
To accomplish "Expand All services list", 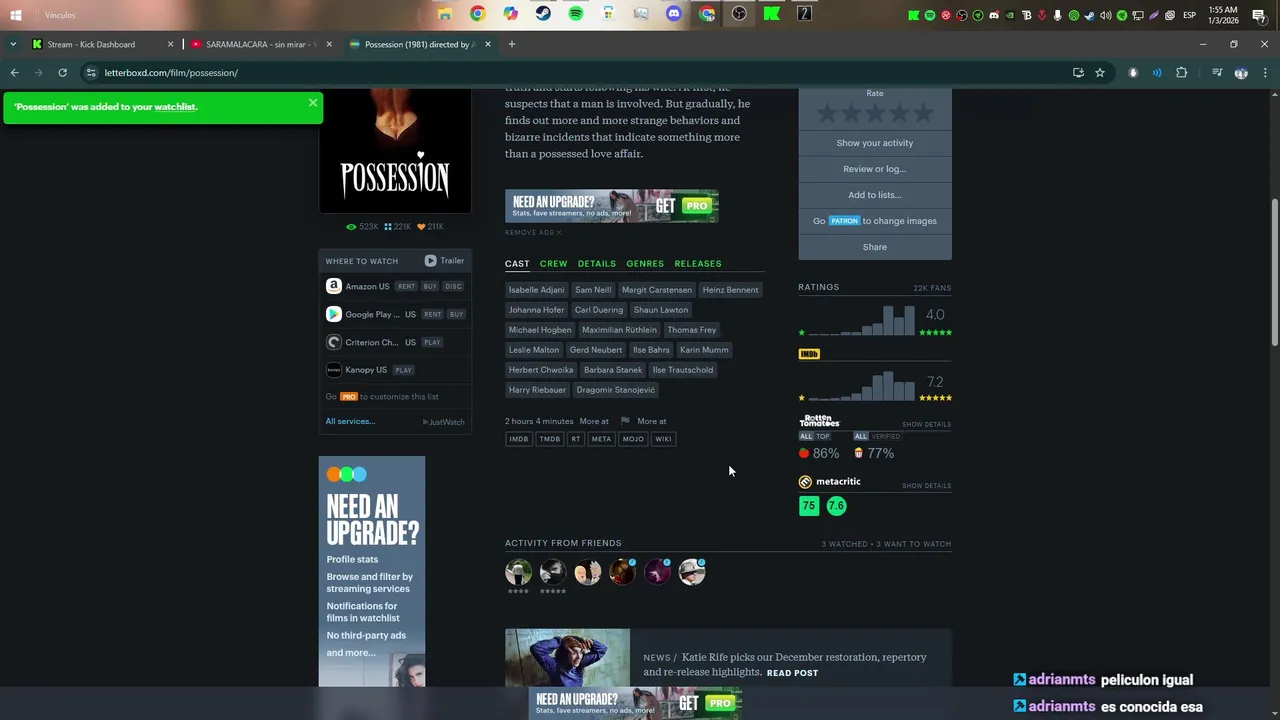I will (x=350, y=421).
